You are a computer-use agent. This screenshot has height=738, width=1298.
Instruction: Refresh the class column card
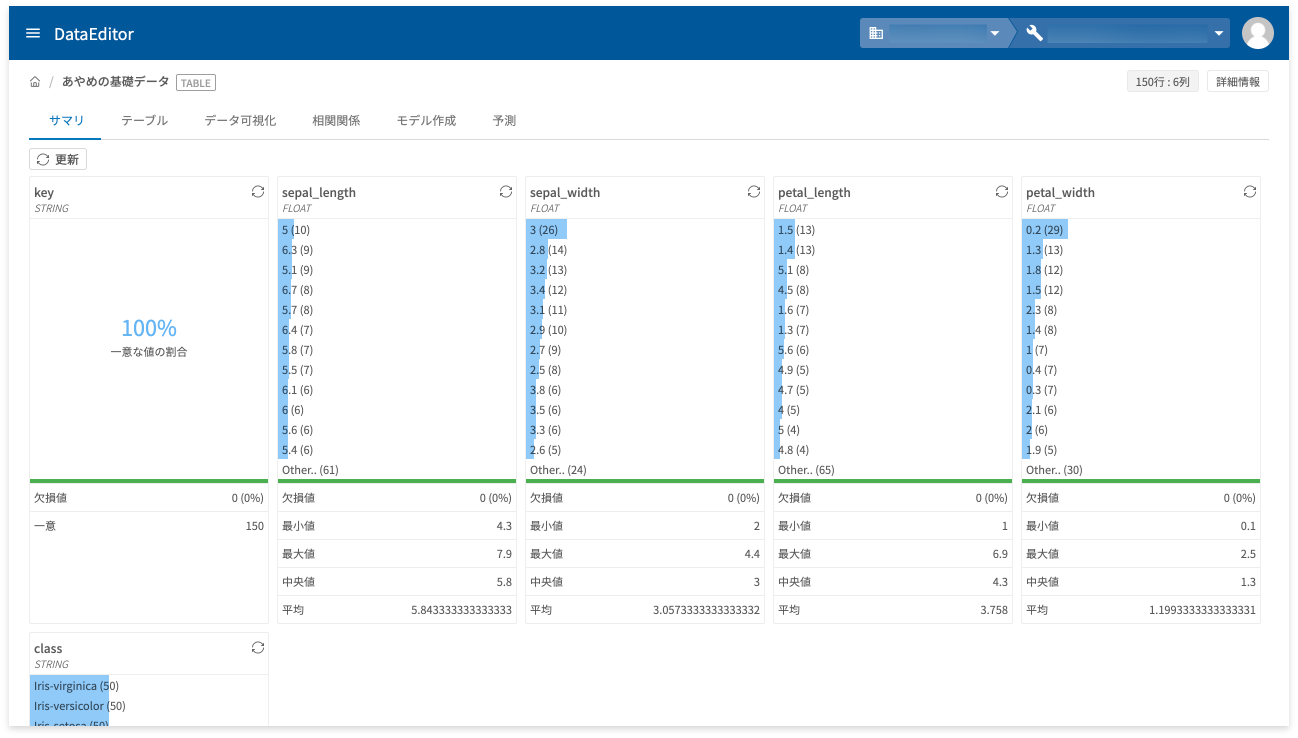[x=258, y=647]
